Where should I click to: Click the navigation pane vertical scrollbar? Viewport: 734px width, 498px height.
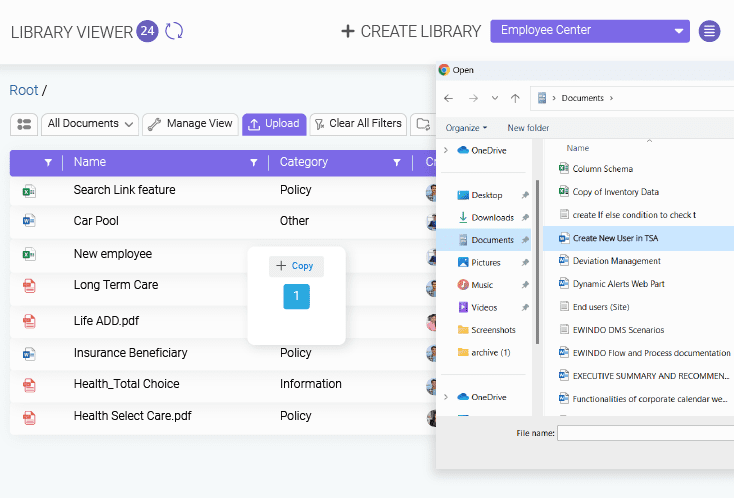(x=537, y=262)
